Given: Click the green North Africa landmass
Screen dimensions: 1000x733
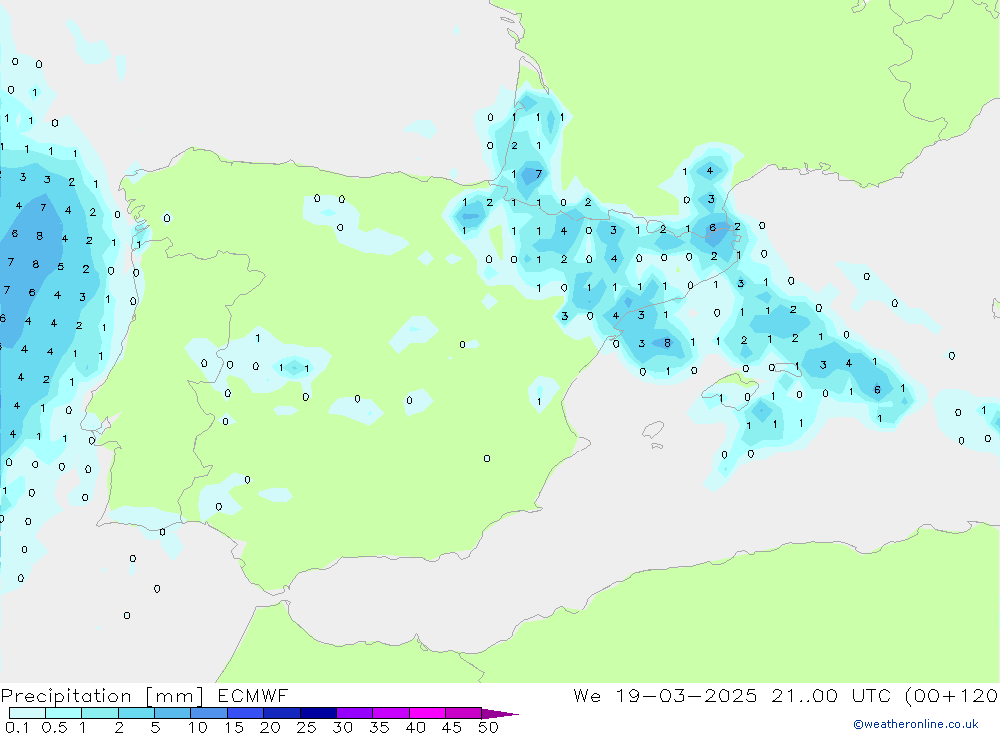Looking at the screenshot, I should pyautogui.click(x=700, y=620).
